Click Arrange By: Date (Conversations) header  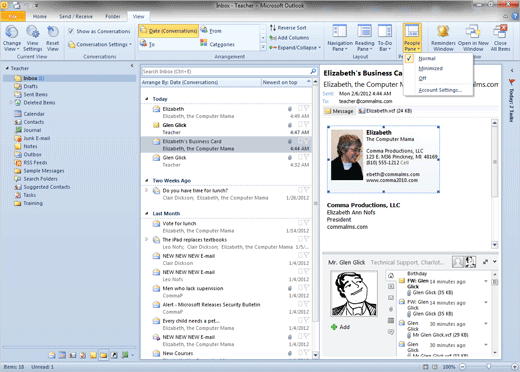pos(201,82)
